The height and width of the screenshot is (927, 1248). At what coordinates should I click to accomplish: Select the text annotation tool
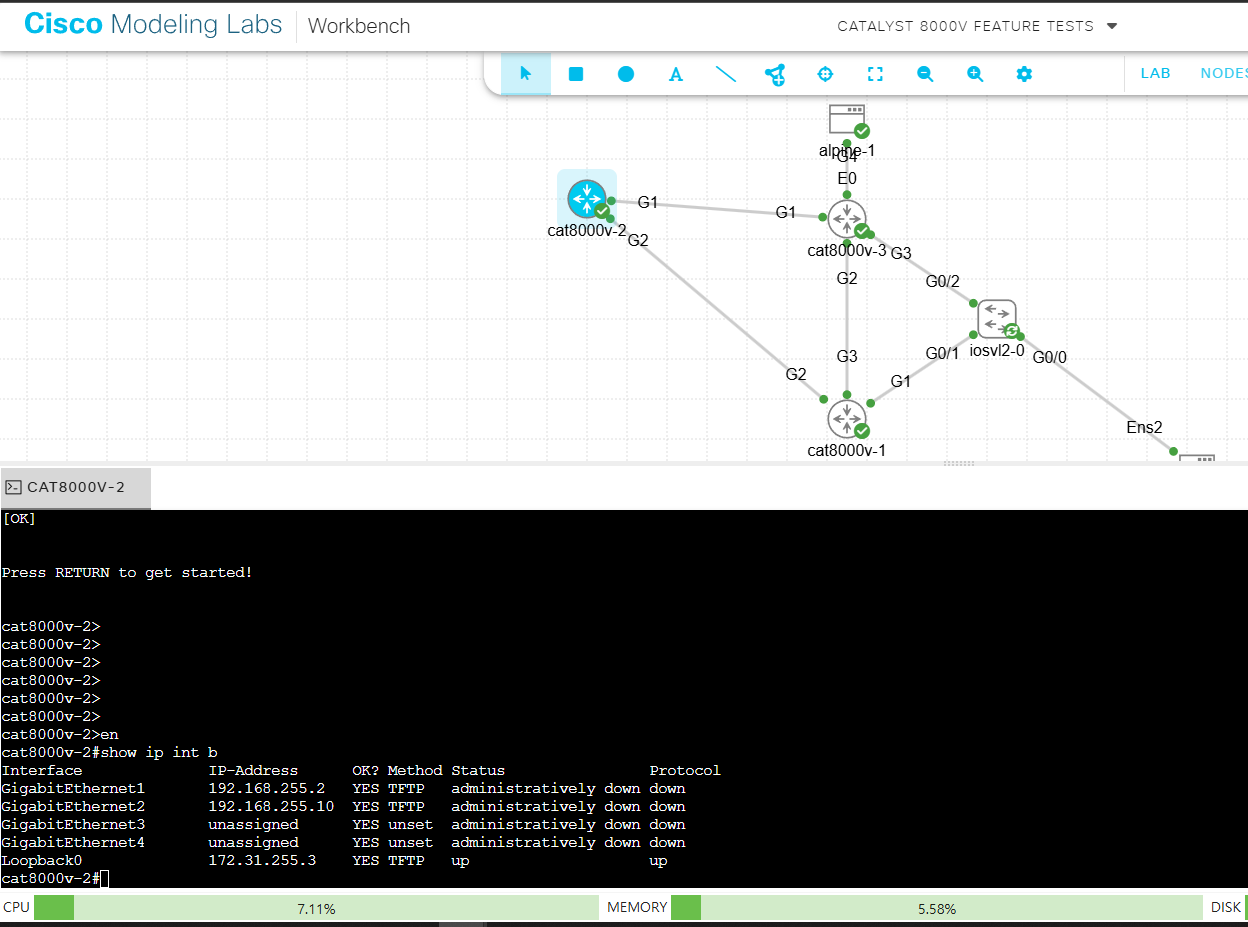click(x=676, y=74)
